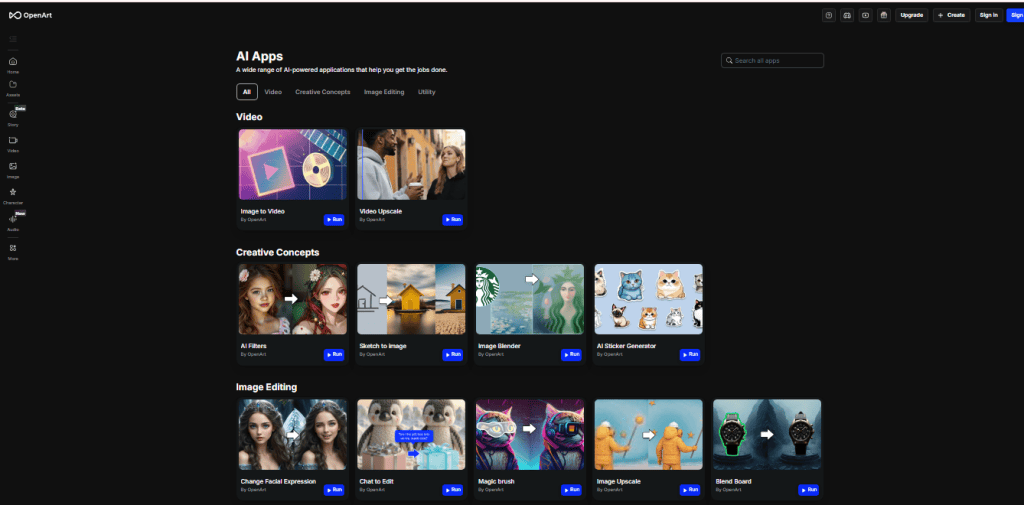Image resolution: width=1024 pixels, height=505 pixels.
Task: Select the All filter tab
Action: point(247,92)
